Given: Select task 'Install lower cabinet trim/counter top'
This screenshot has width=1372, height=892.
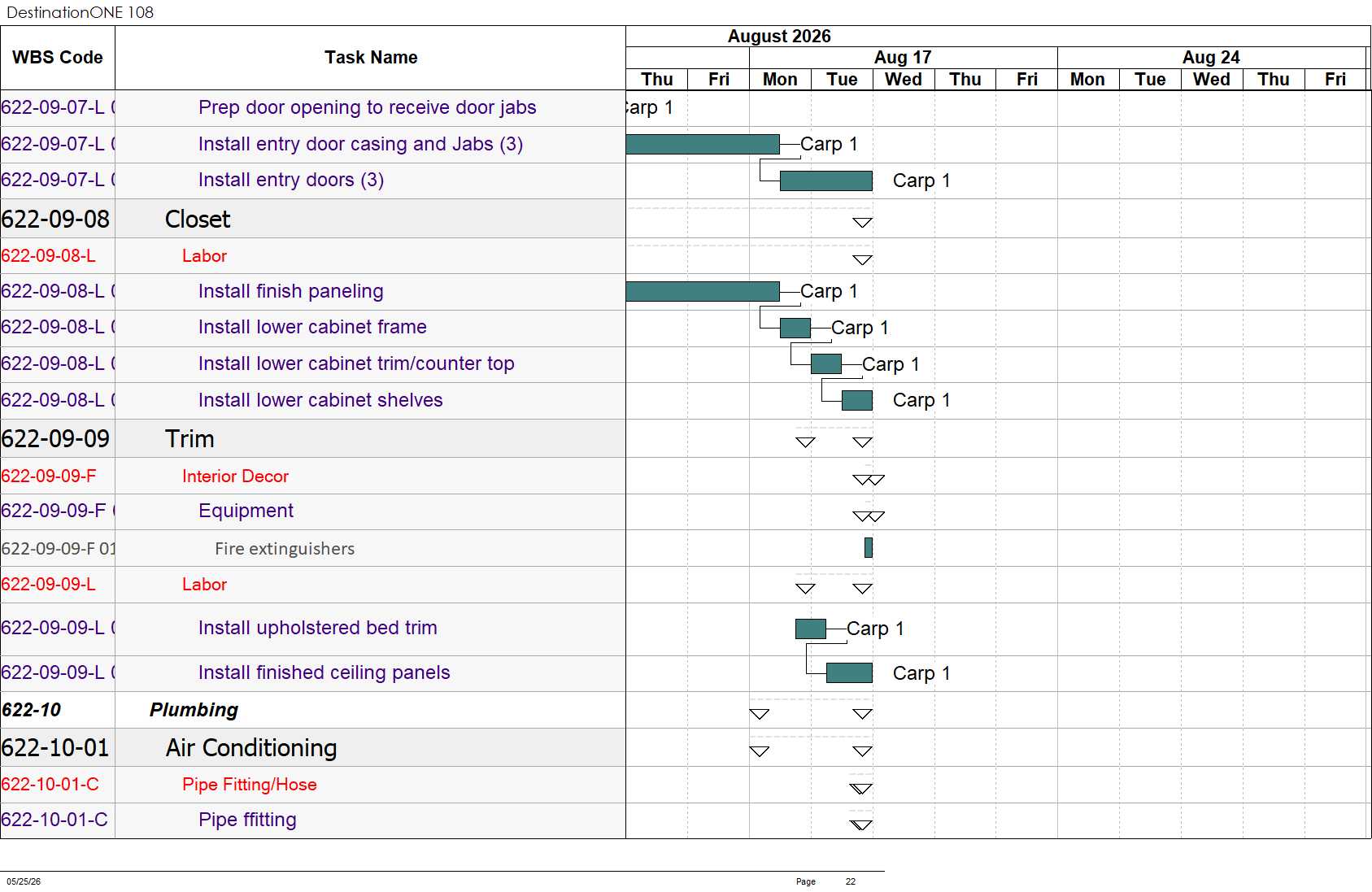Looking at the screenshot, I should click(x=356, y=363).
